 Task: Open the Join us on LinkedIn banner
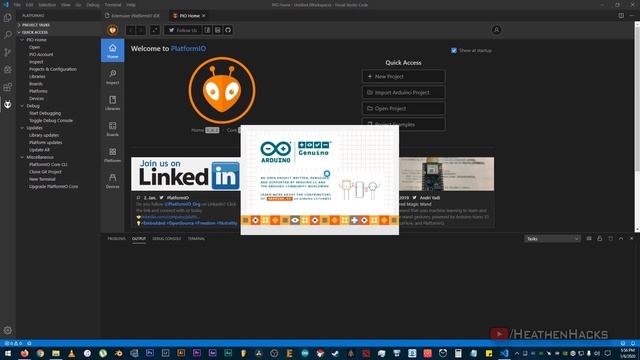click(x=186, y=174)
